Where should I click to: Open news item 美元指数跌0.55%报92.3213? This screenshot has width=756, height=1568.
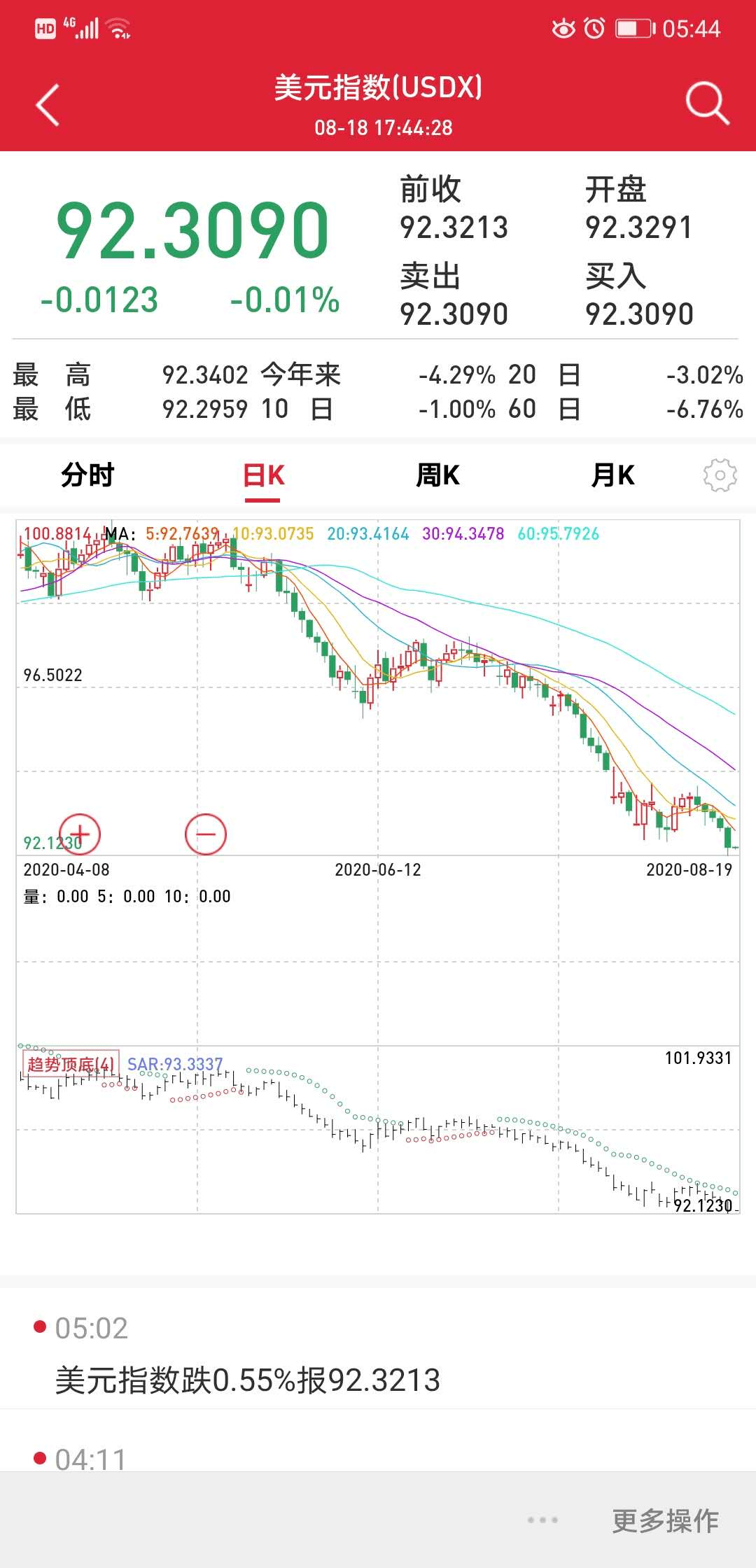[x=248, y=1380]
